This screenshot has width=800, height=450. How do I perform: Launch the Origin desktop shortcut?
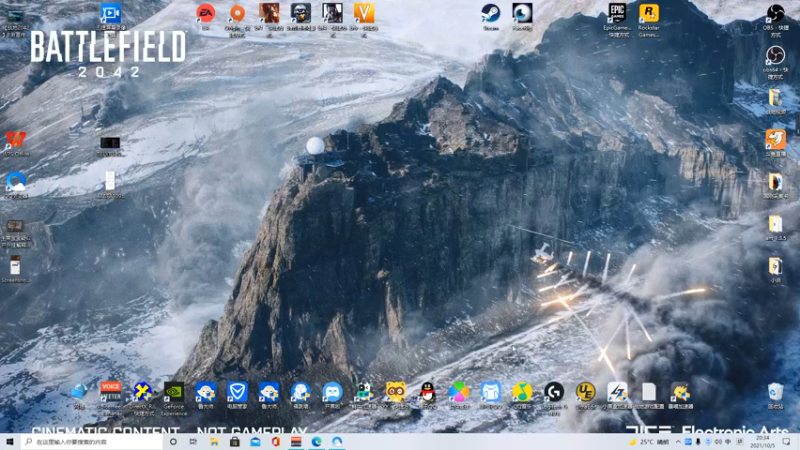coord(237,14)
